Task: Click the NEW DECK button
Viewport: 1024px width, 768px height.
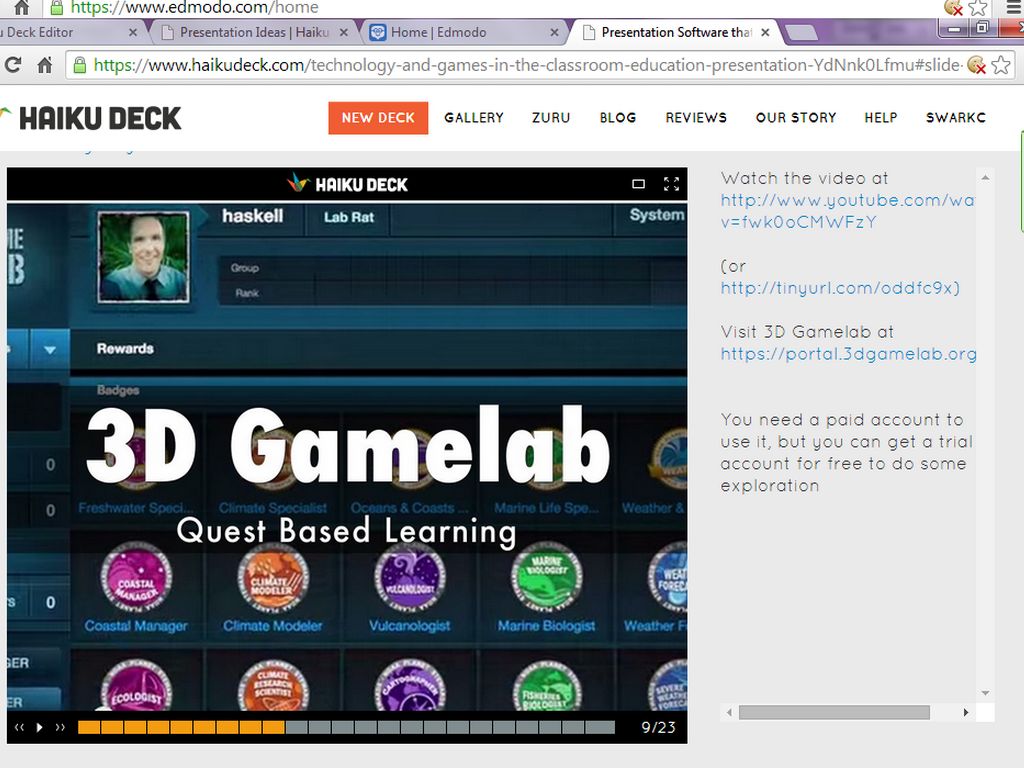Action: pos(378,118)
